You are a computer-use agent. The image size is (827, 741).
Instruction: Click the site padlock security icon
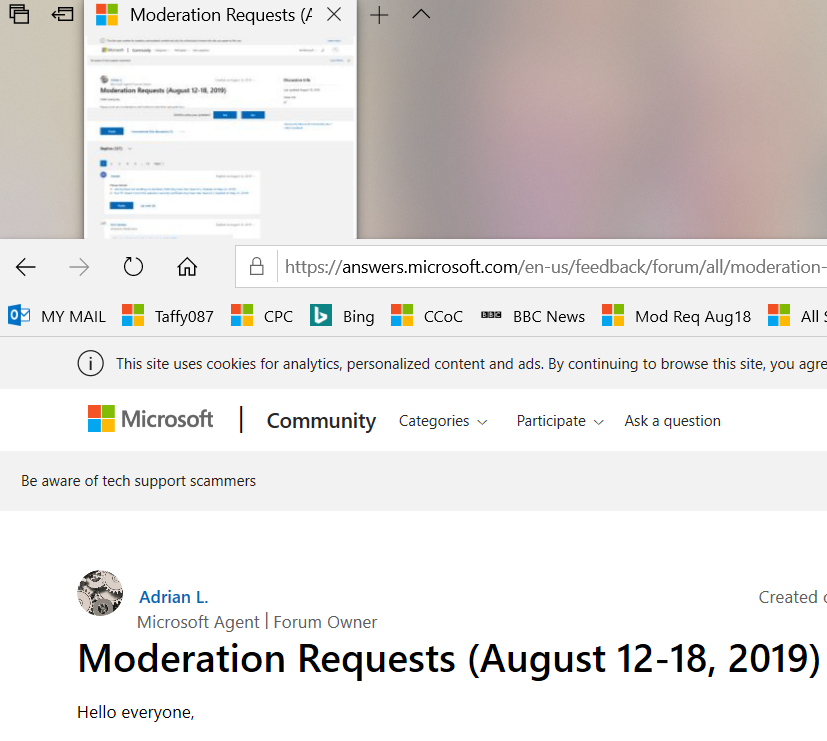pyautogui.click(x=257, y=267)
